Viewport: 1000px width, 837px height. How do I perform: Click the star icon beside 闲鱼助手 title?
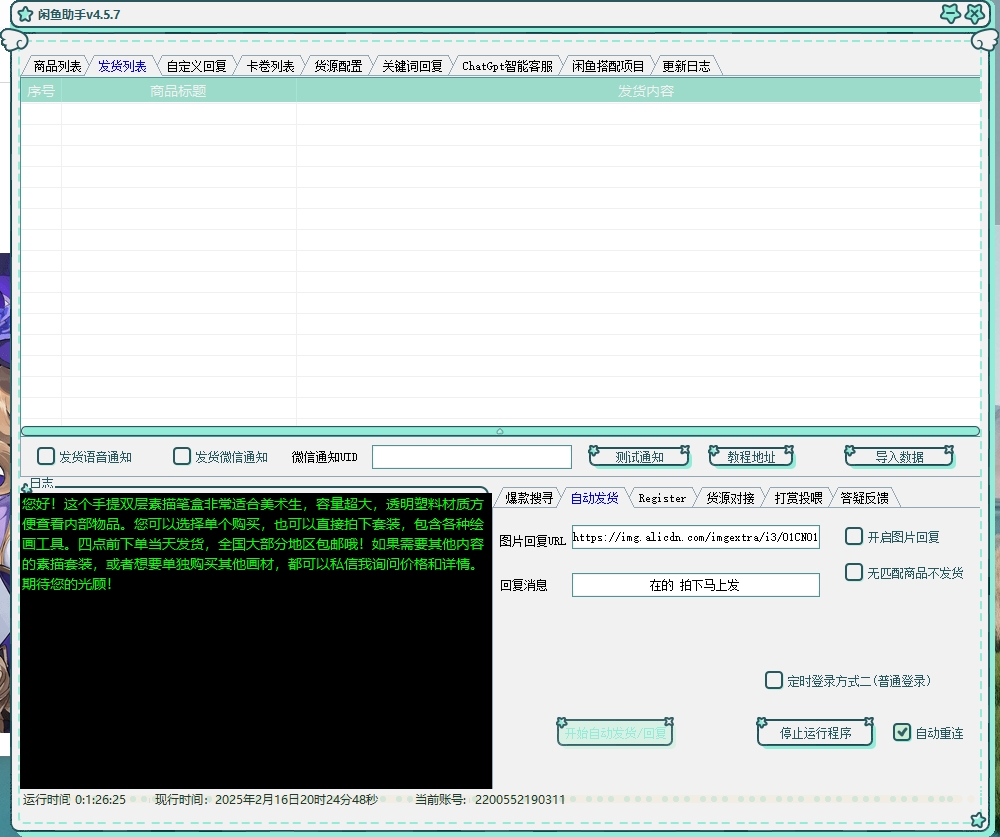click(x=25, y=14)
